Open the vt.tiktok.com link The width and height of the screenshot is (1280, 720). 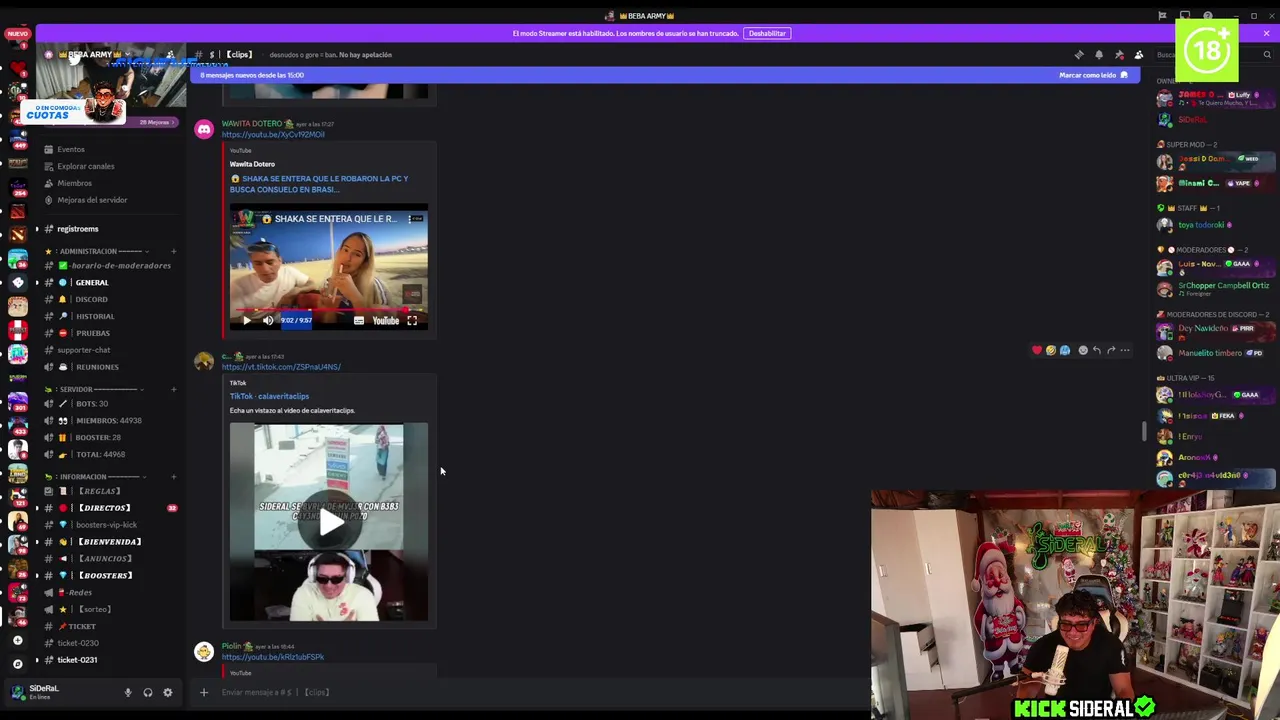pos(281,367)
